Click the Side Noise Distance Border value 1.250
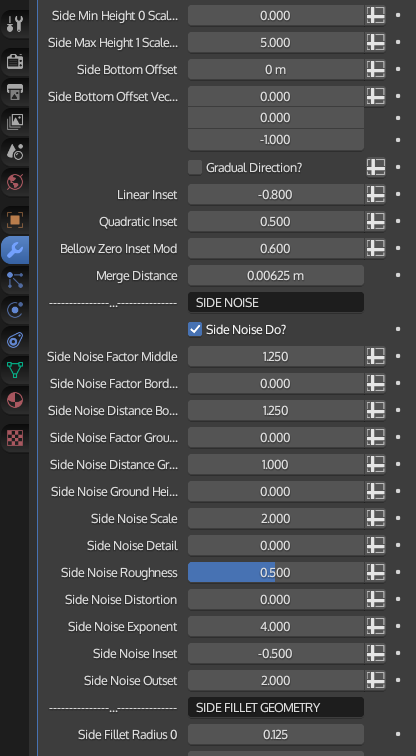 [276, 411]
